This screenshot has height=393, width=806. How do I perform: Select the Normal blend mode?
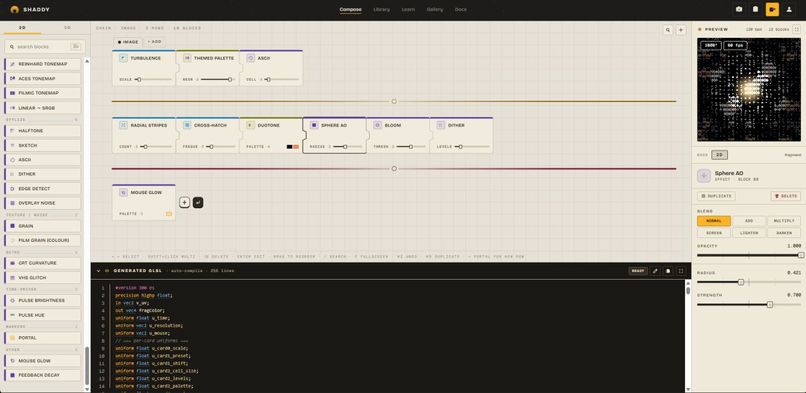pos(713,221)
